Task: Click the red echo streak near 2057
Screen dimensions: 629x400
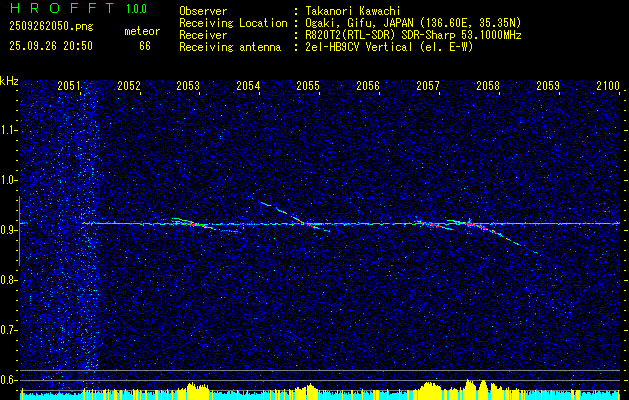Action: (x=433, y=225)
